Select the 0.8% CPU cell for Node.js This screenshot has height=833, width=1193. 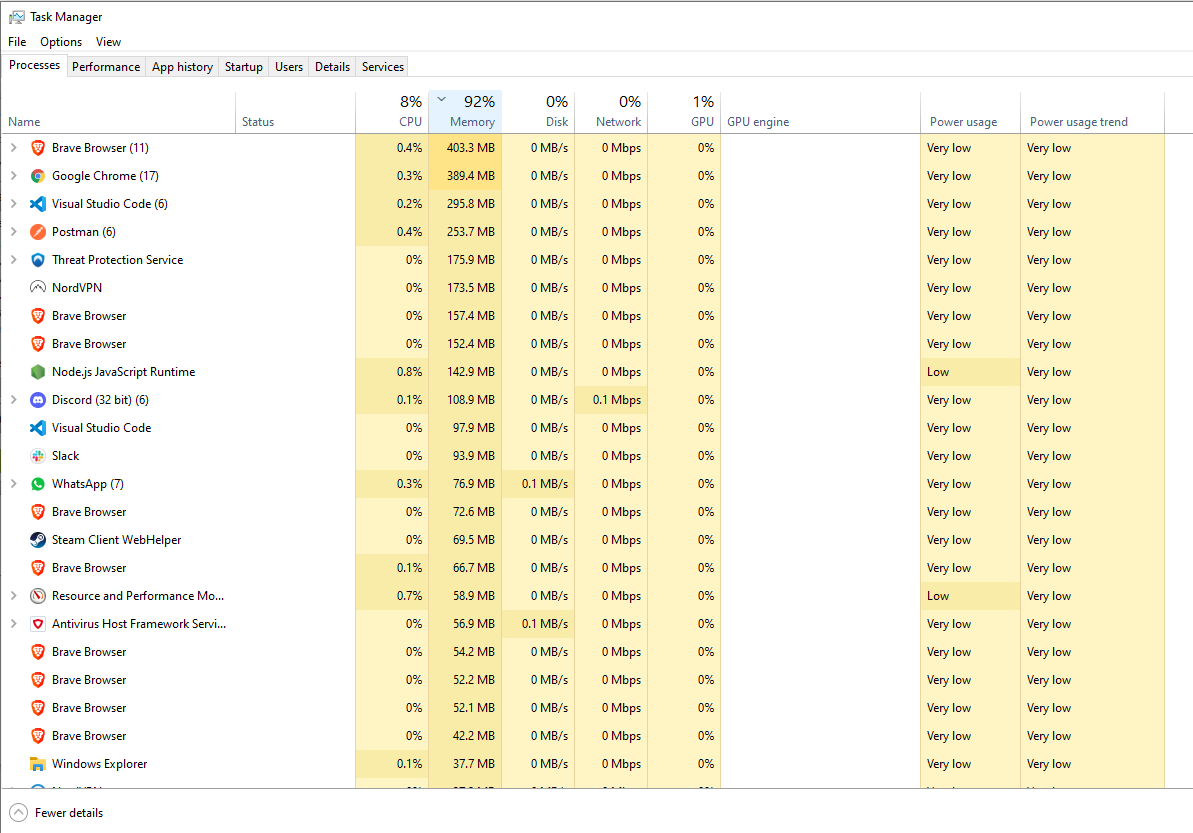(393, 372)
